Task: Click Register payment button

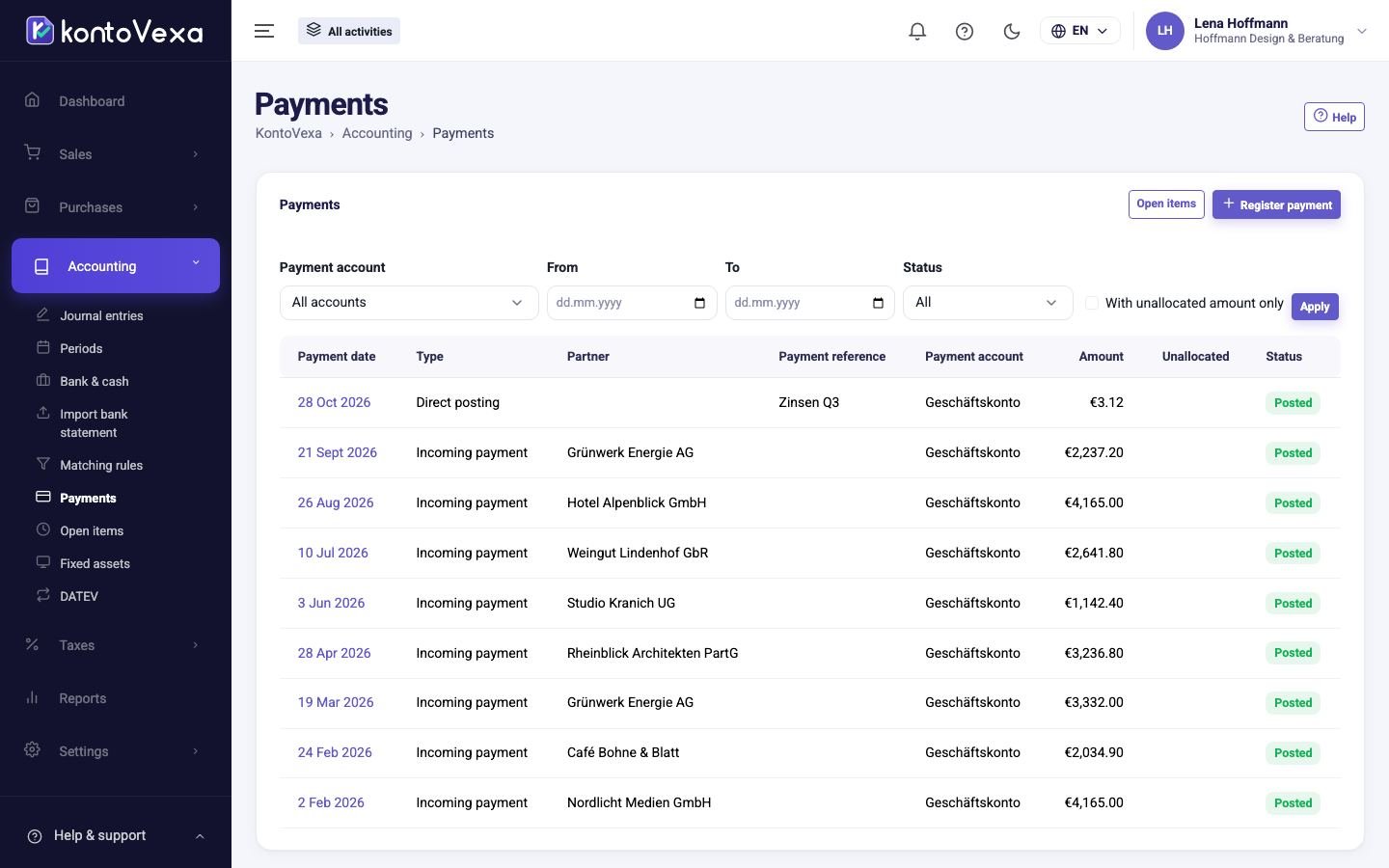Action: click(1276, 204)
